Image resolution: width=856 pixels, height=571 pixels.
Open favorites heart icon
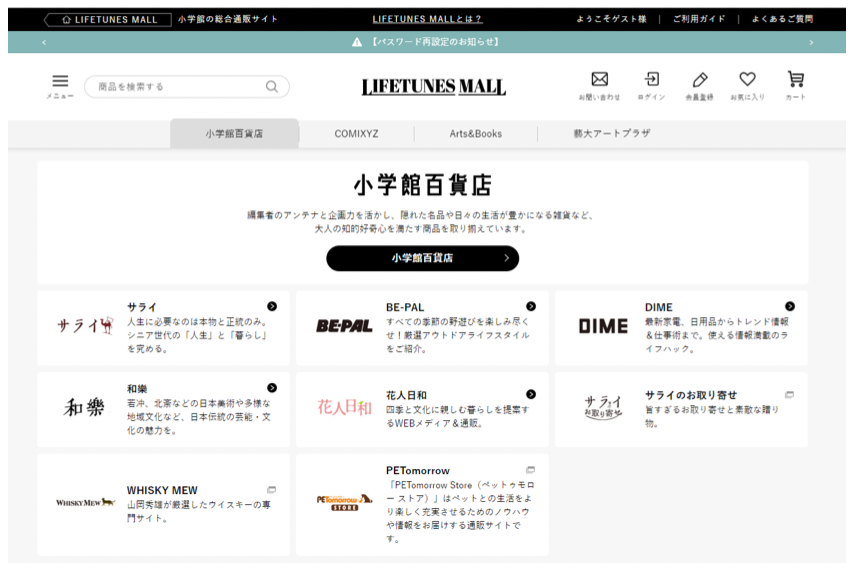pyautogui.click(x=747, y=79)
